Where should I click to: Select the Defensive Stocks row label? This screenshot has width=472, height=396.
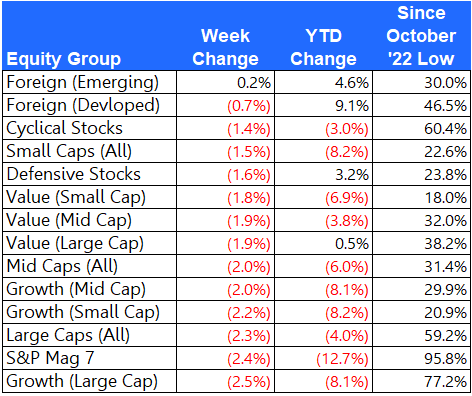74,174
